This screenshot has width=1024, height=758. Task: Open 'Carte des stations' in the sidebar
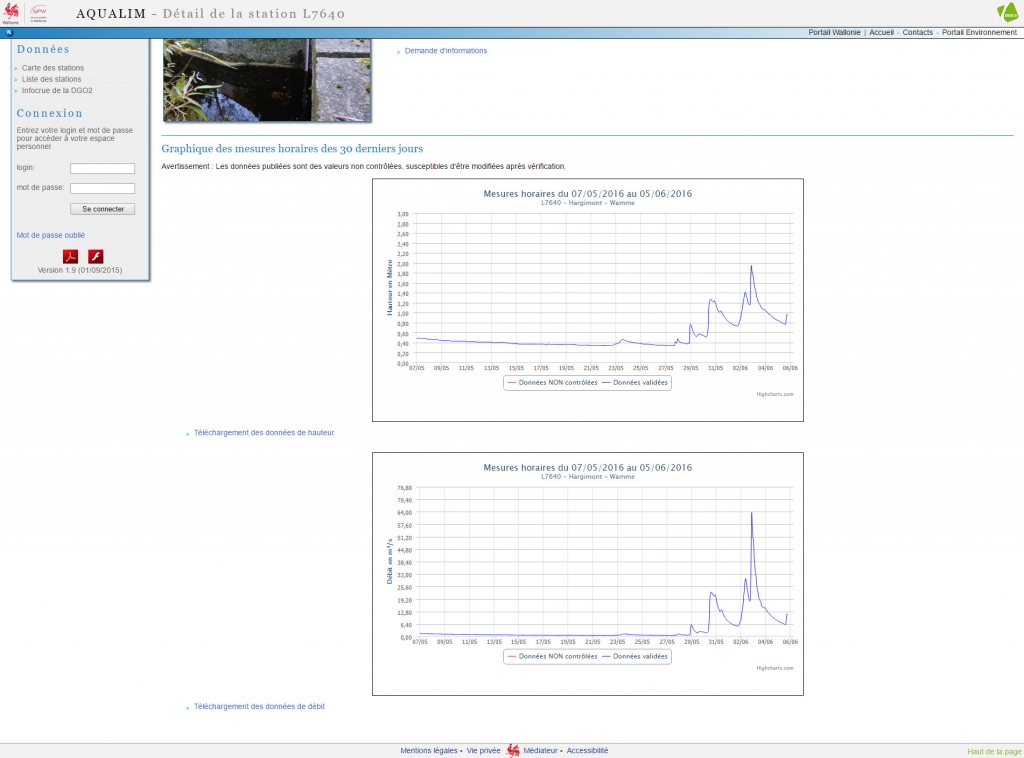click(x=53, y=68)
